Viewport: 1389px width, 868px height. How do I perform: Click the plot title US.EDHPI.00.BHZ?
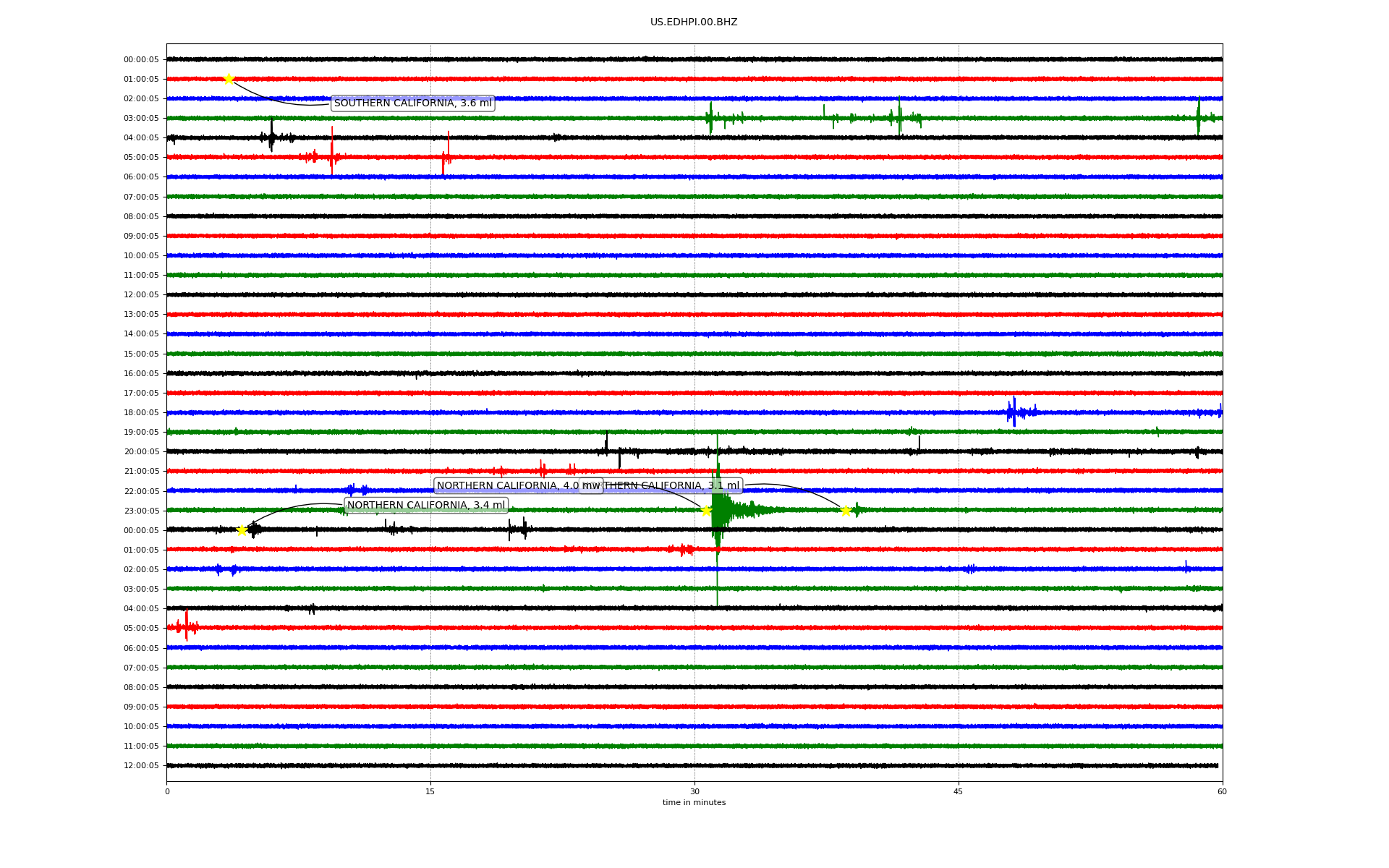coord(693,22)
